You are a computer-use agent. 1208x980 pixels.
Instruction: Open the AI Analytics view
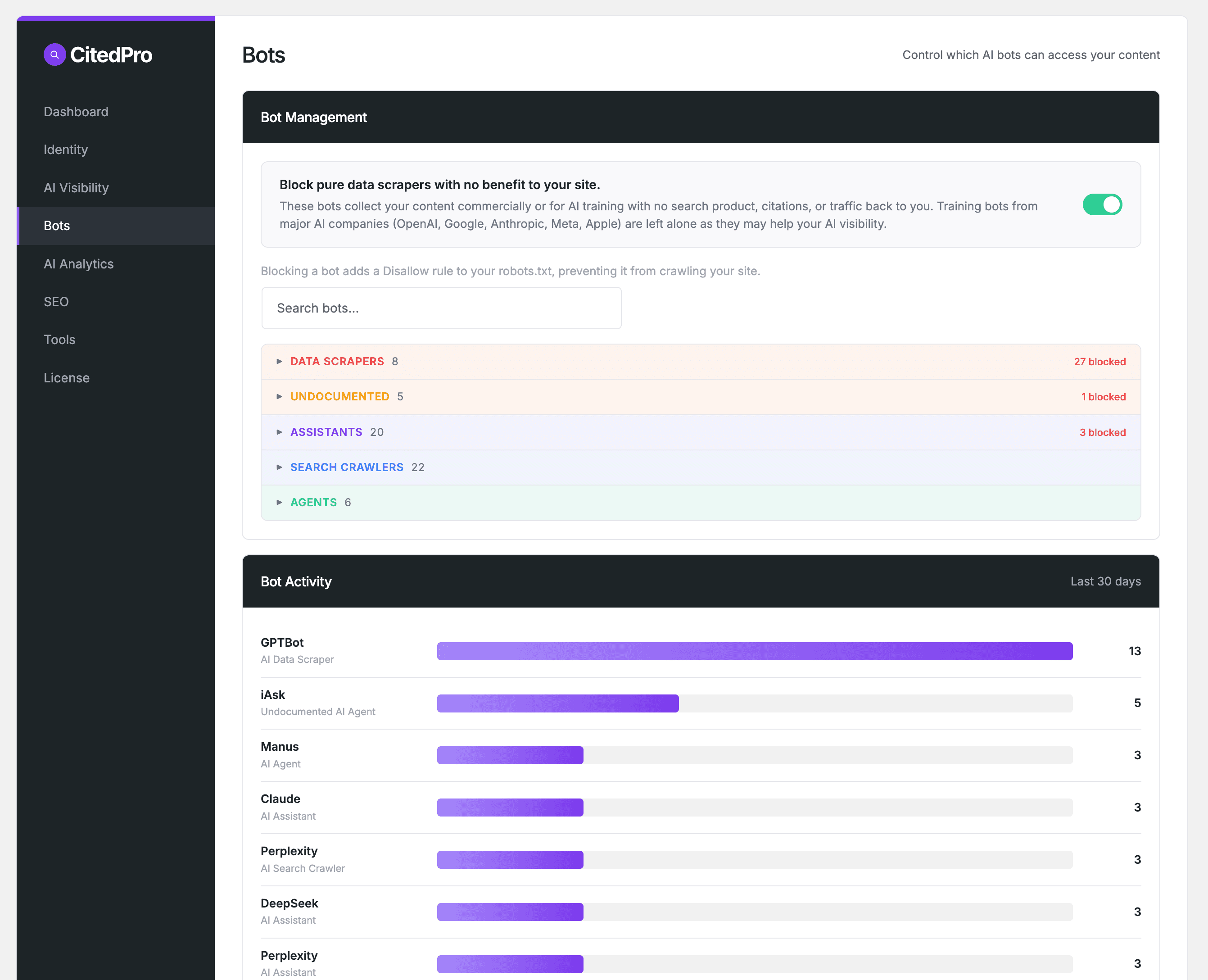(78, 263)
